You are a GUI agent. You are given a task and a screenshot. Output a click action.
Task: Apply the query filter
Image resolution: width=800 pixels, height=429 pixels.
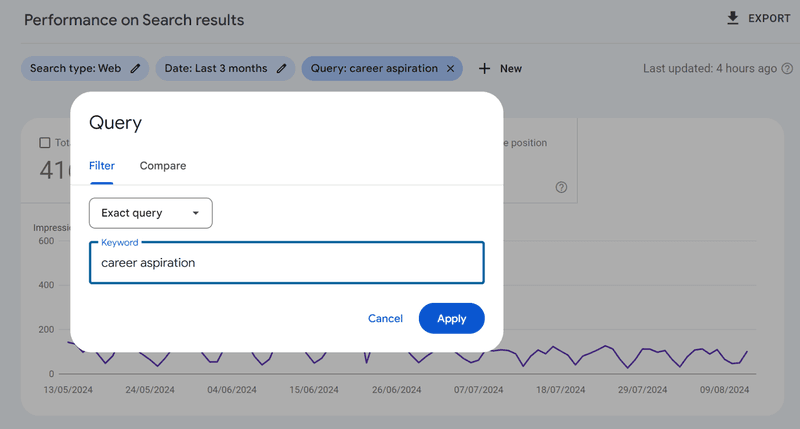(x=452, y=318)
